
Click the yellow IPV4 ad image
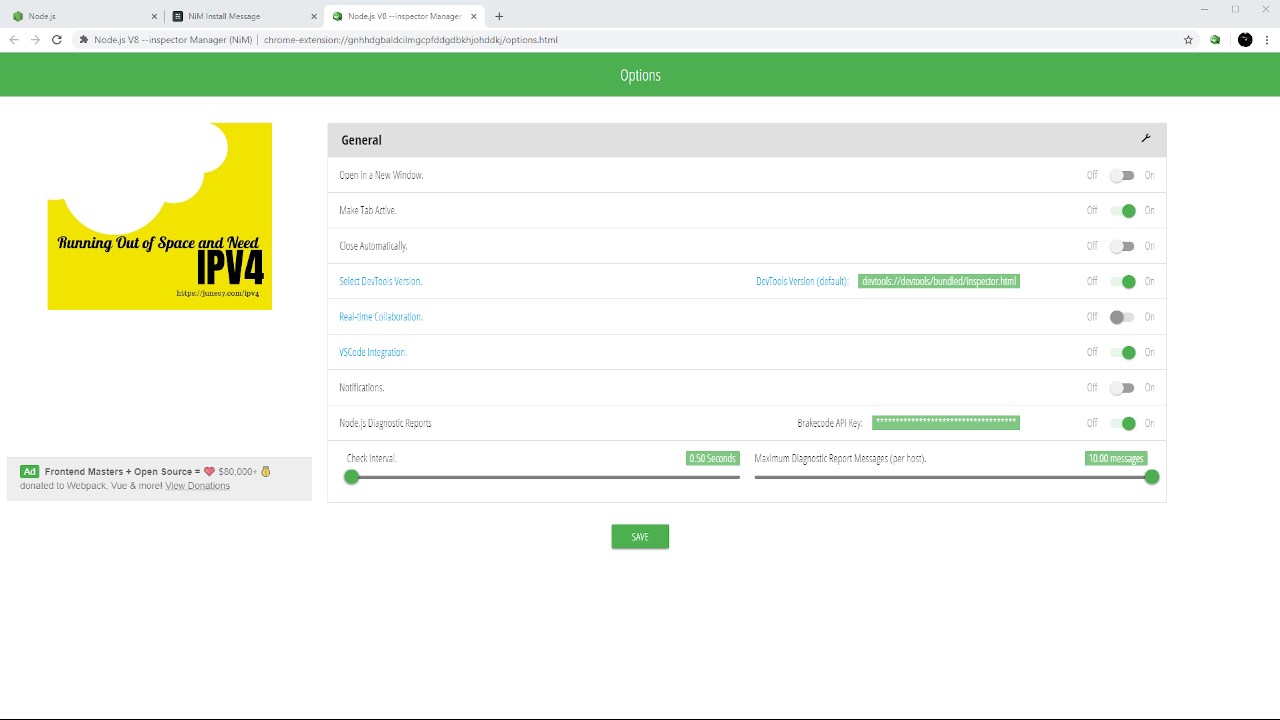point(160,216)
